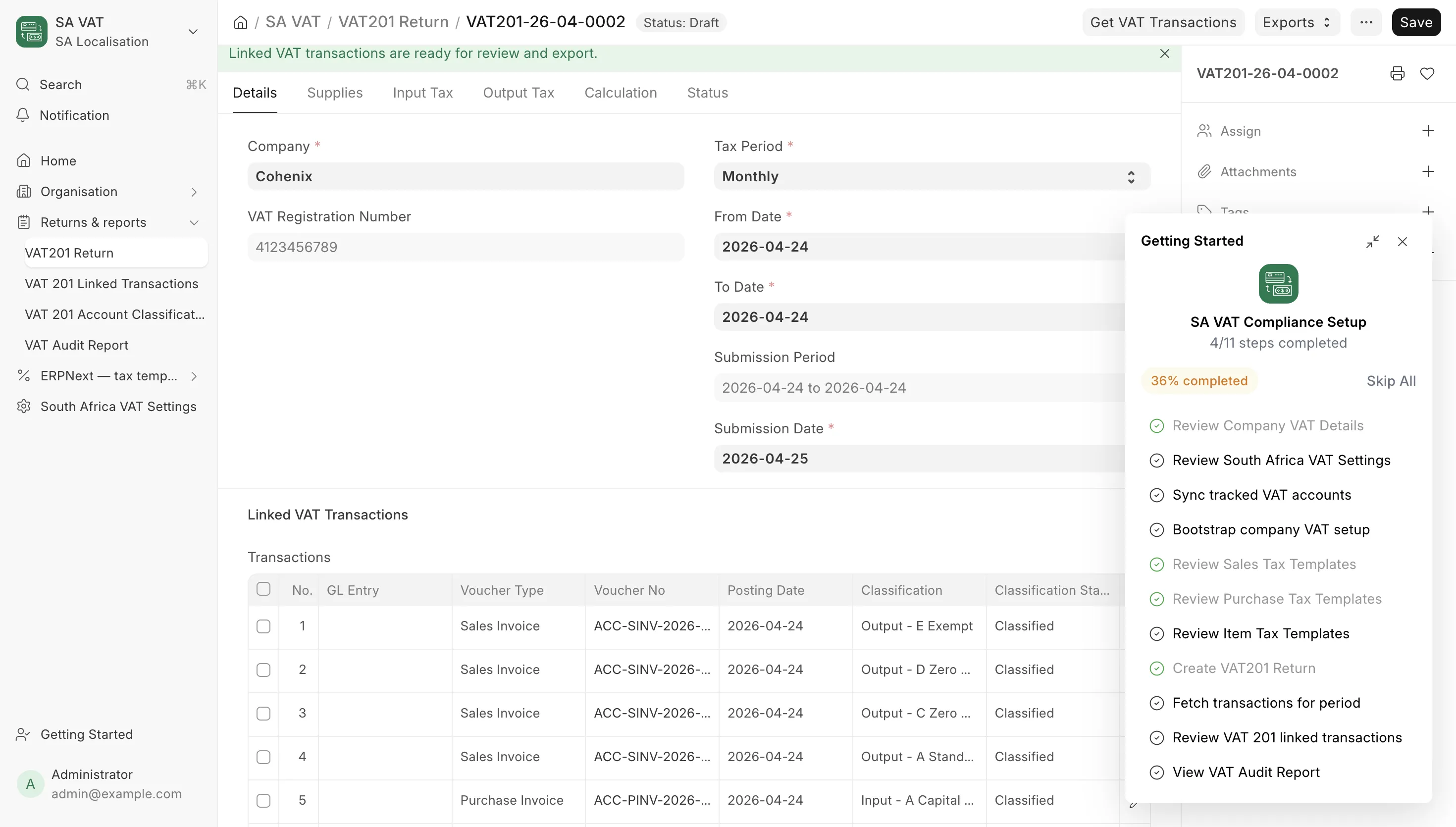Open the three-dots more menu
1456x827 pixels.
point(1366,23)
